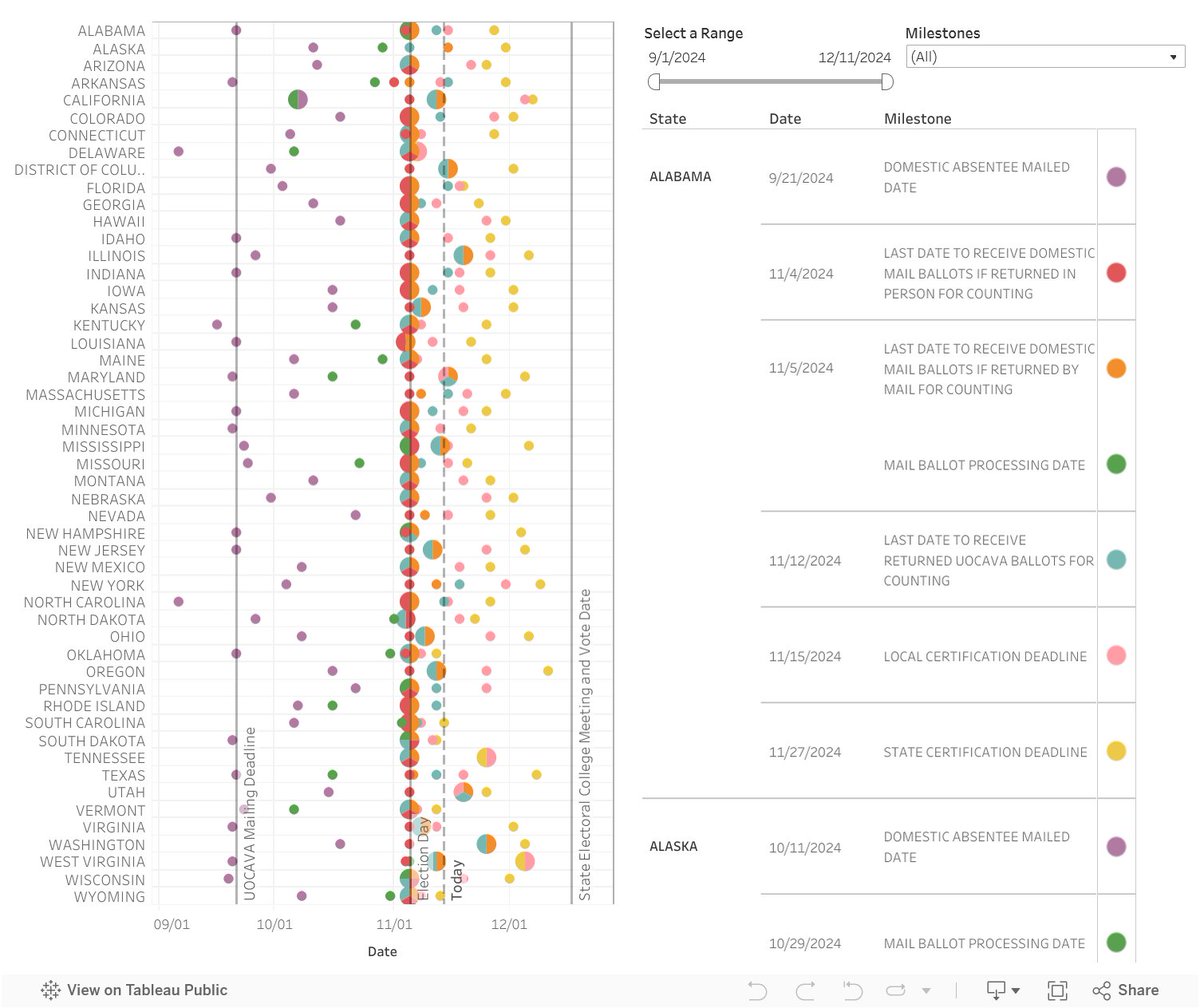Click the left handle of the date range slider
The height and width of the screenshot is (1008, 1200).
654,81
